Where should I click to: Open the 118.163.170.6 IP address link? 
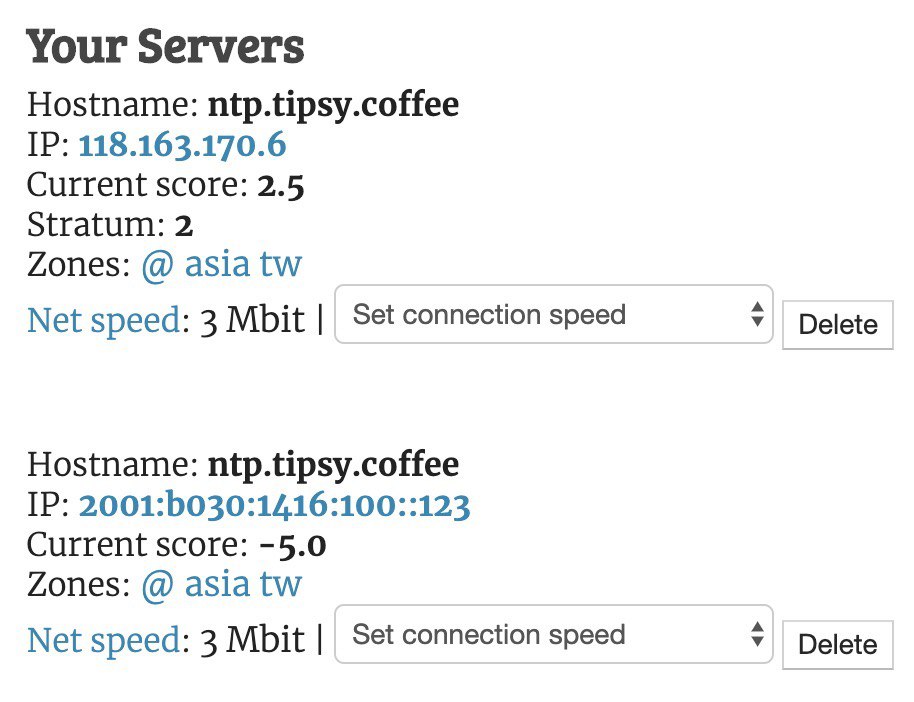[182, 145]
